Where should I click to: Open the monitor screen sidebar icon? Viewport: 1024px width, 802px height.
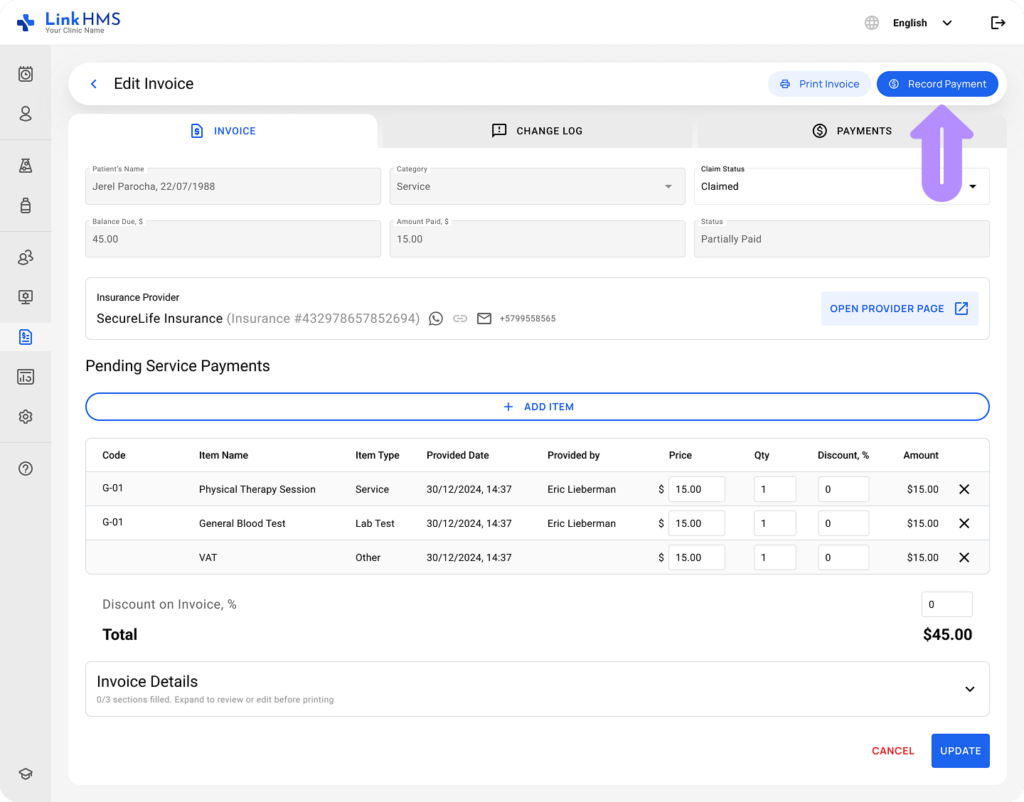pyautogui.click(x=25, y=297)
